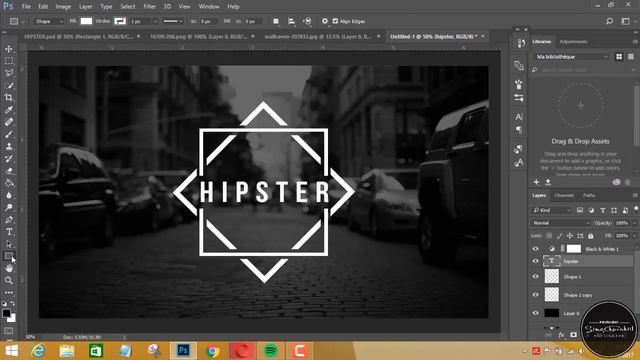This screenshot has width=640, height=360.
Task: Open the Opacity slider dropdown arrow
Action: point(634,223)
